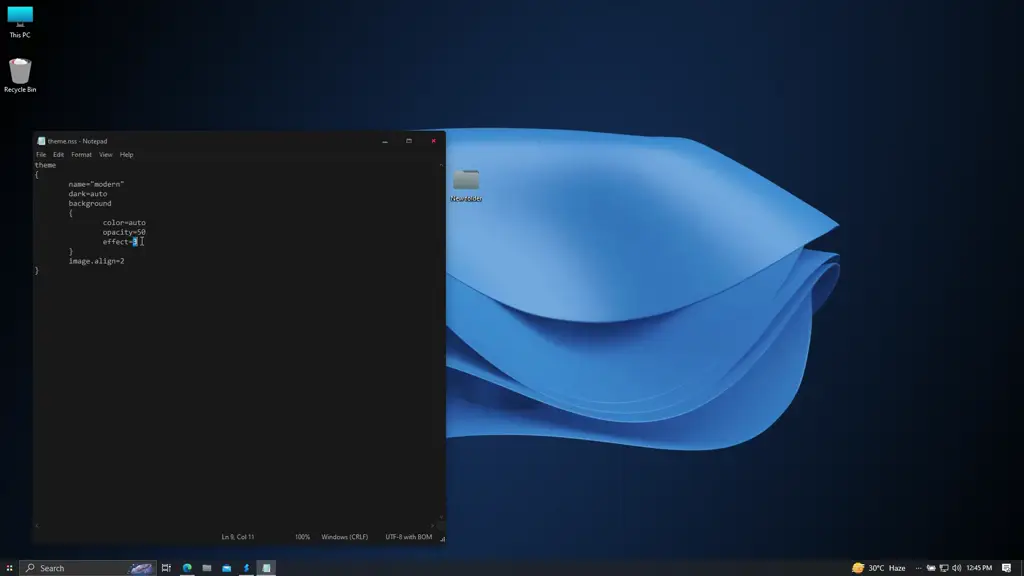This screenshot has height=576, width=1024.
Task: Open the View menu in Notepad
Action: [104, 154]
